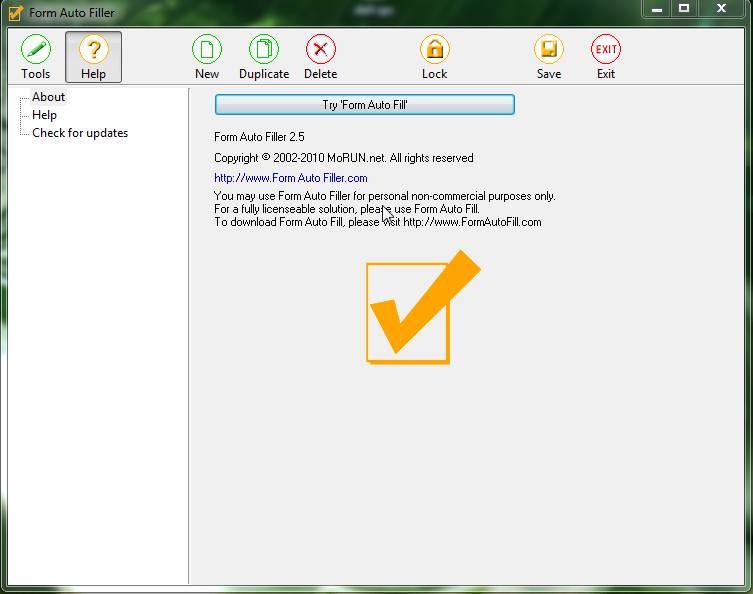Click the Duplicate toolbar icon
The height and width of the screenshot is (594, 753).
tap(264, 57)
